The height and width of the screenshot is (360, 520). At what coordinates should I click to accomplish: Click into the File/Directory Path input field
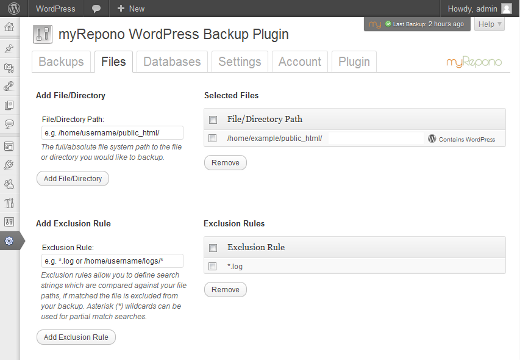click(x=112, y=133)
